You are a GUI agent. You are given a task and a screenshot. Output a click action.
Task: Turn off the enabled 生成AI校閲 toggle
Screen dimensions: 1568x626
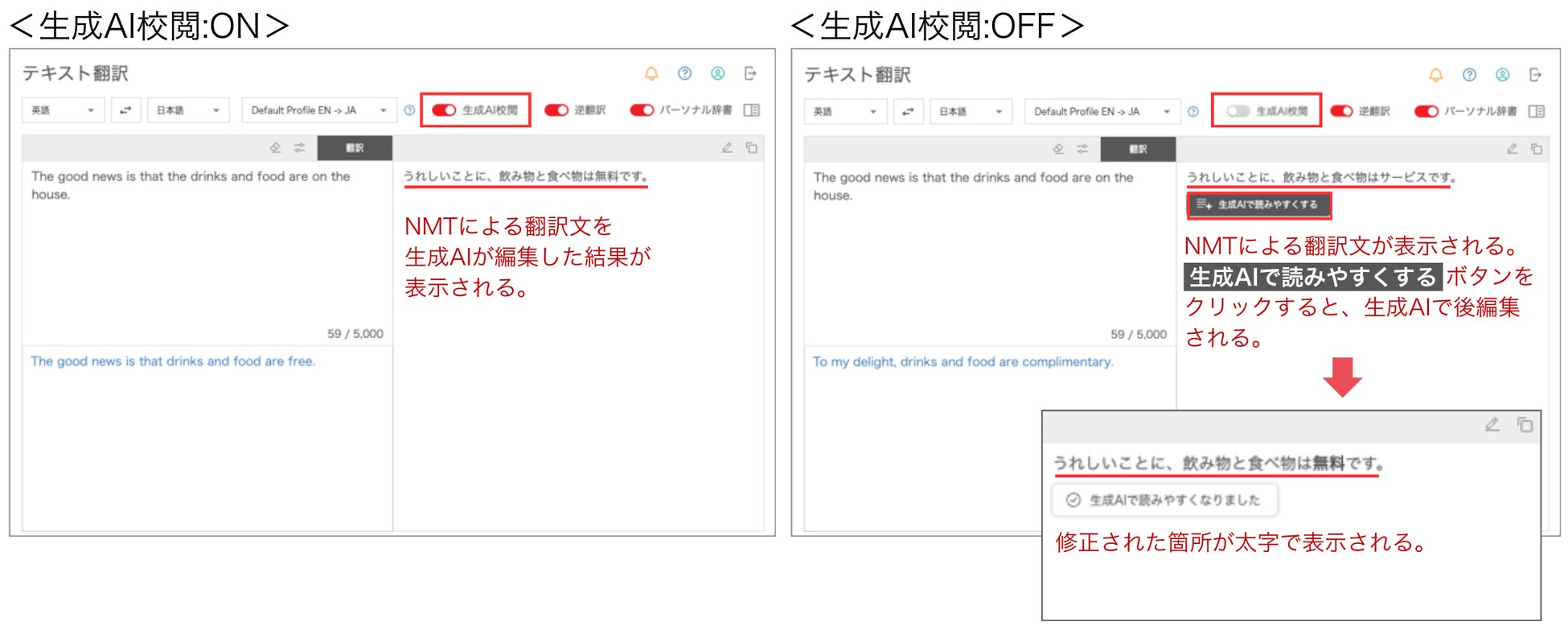444,110
